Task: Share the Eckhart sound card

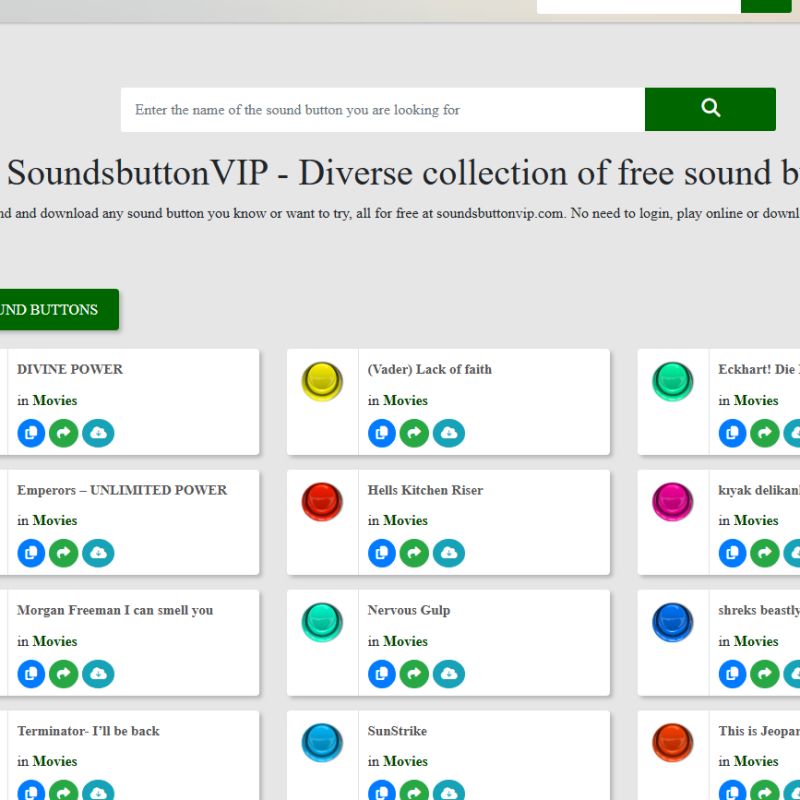Action: coord(764,433)
